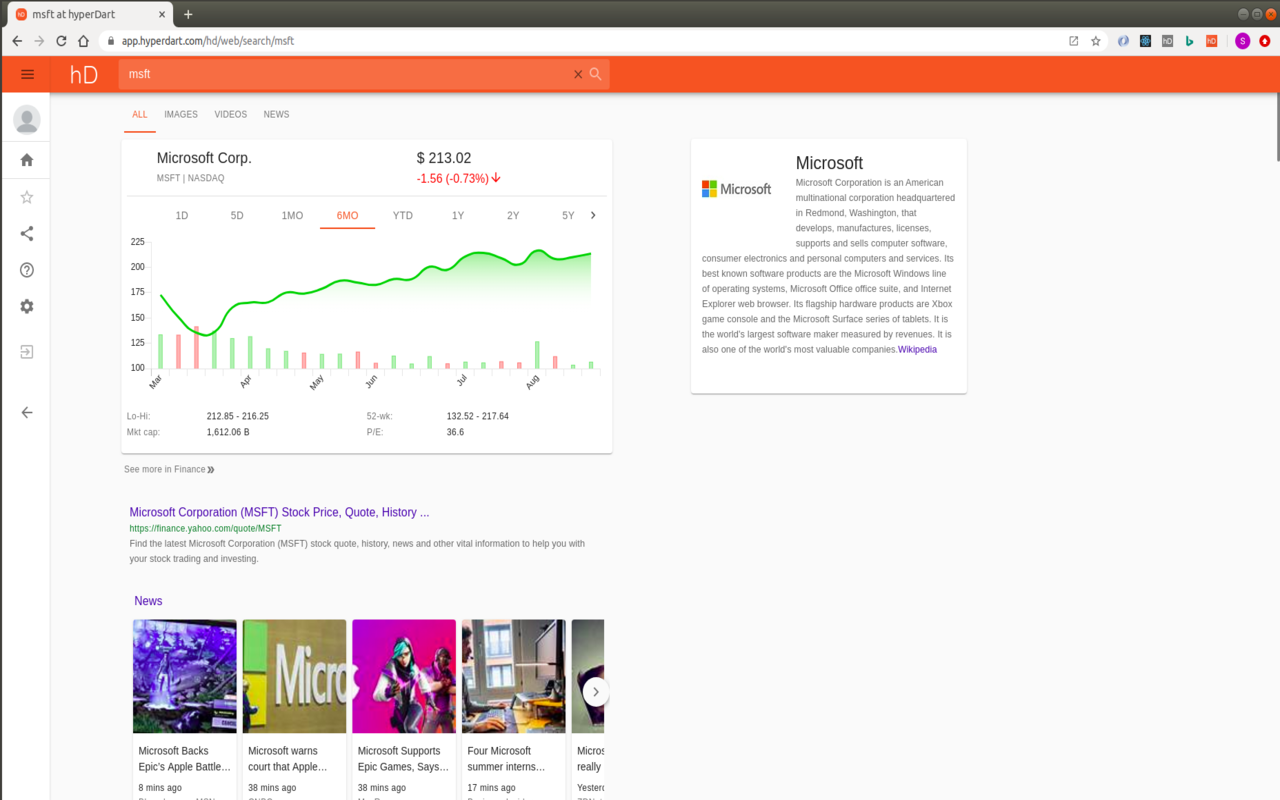Click the Mkt cap value 1,612.06 B
The image size is (1280, 800).
point(228,432)
